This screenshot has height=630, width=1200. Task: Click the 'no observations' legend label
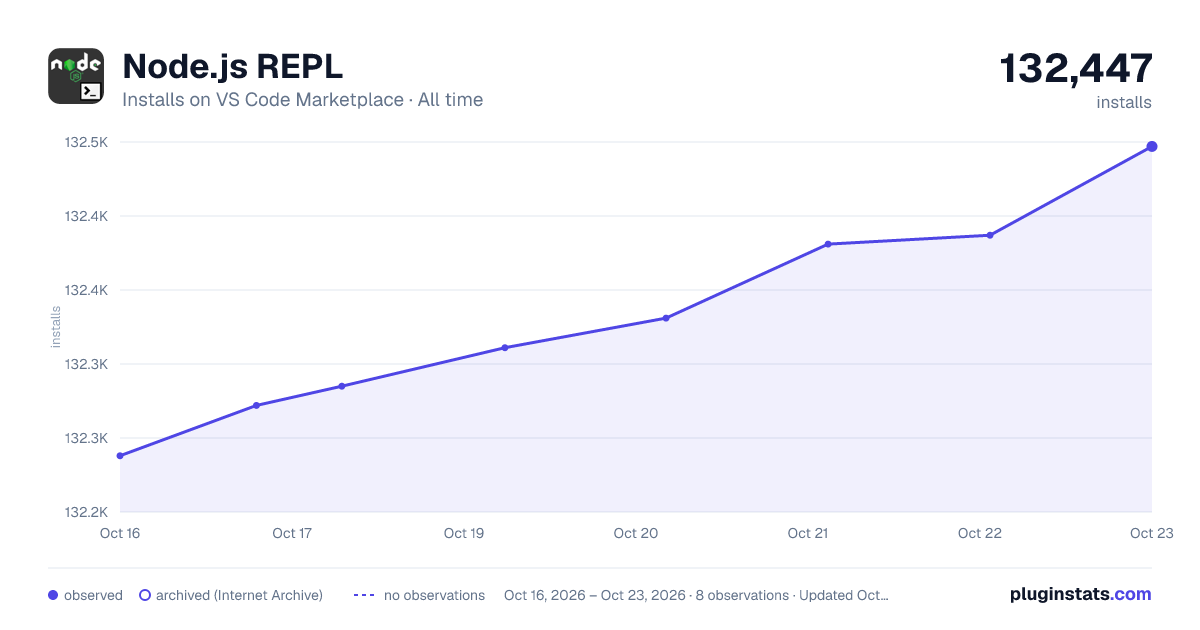[x=434, y=595]
